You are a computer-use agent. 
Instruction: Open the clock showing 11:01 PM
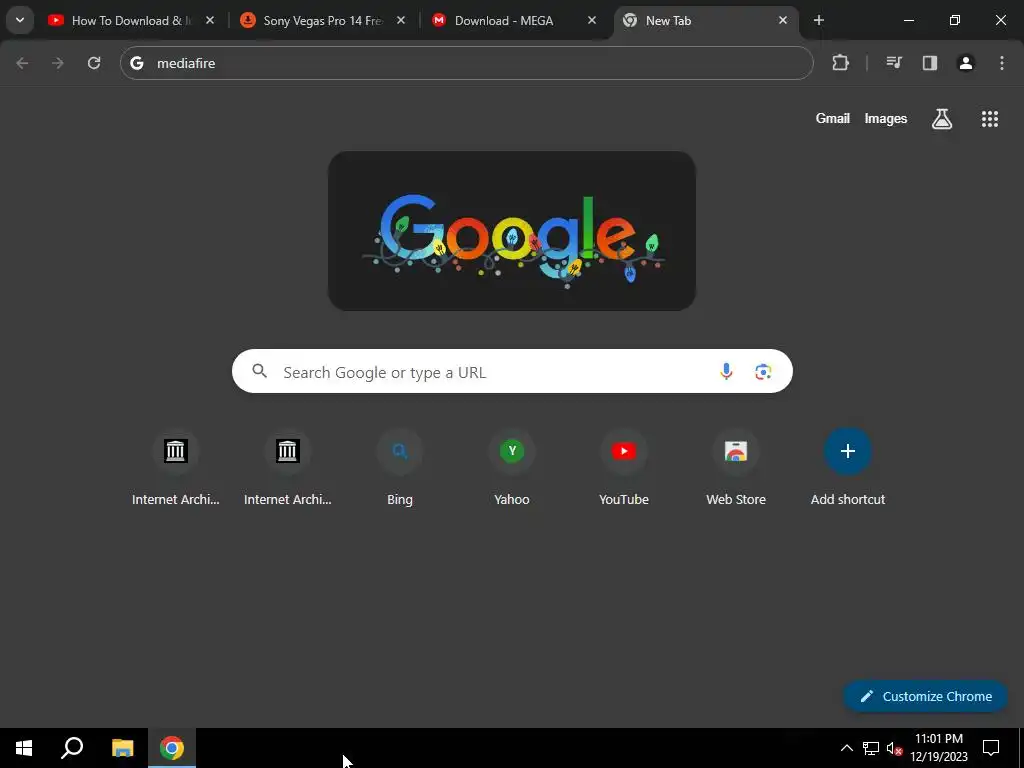(938, 748)
